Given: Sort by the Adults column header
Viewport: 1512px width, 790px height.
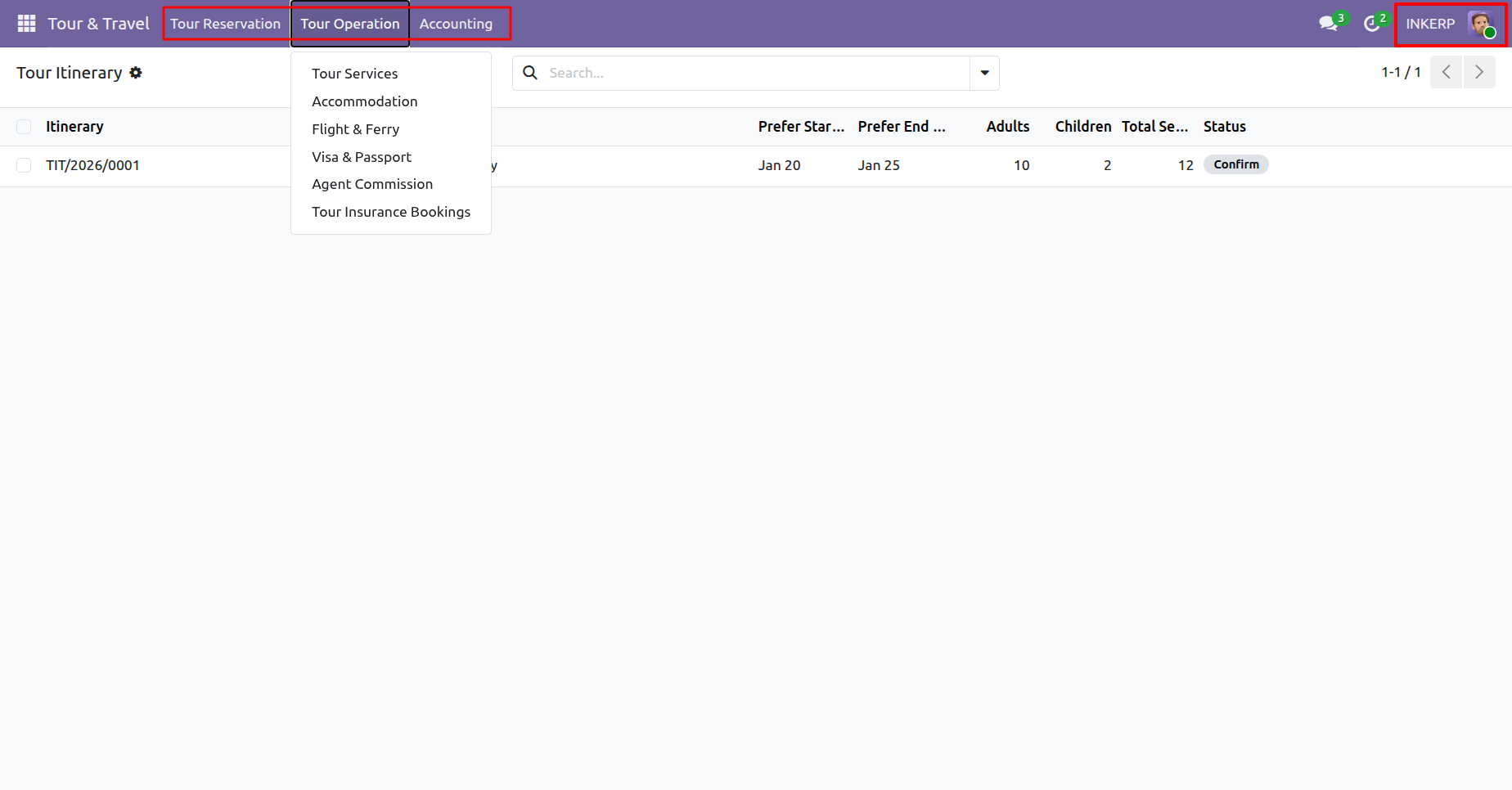Looking at the screenshot, I should [1008, 127].
